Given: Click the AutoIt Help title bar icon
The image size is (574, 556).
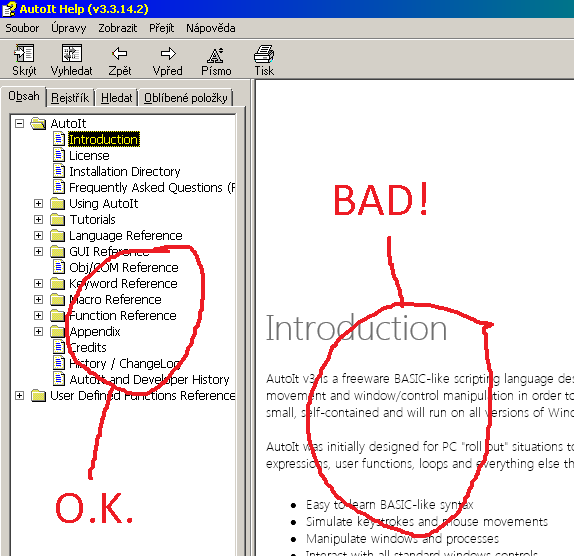Looking at the screenshot, I should tap(9, 9).
